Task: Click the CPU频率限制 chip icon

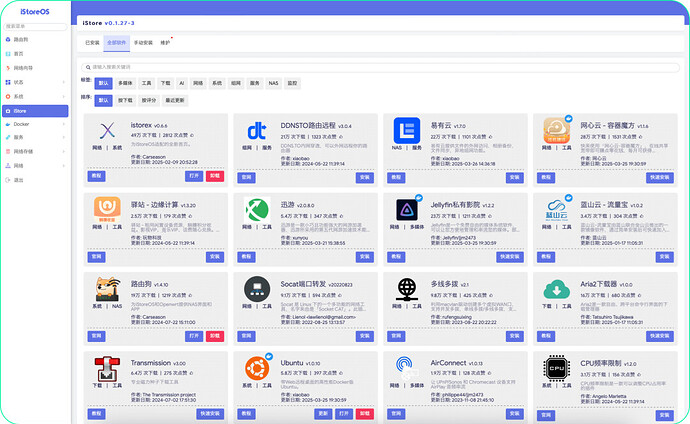Action: pyautogui.click(x=555, y=367)
